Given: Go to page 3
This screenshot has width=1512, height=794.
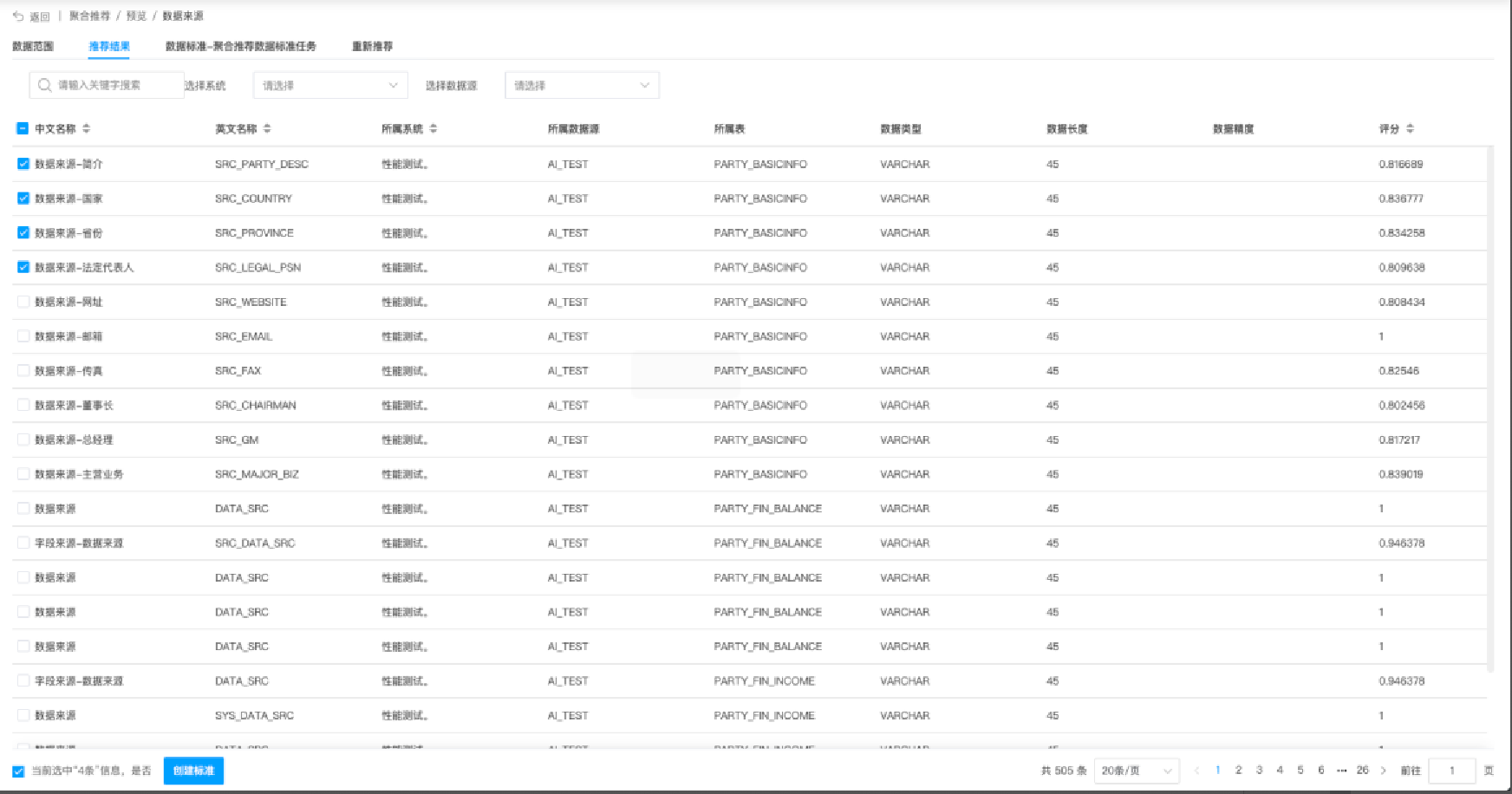Looking at the screenshot, I should click(1259, 771).
